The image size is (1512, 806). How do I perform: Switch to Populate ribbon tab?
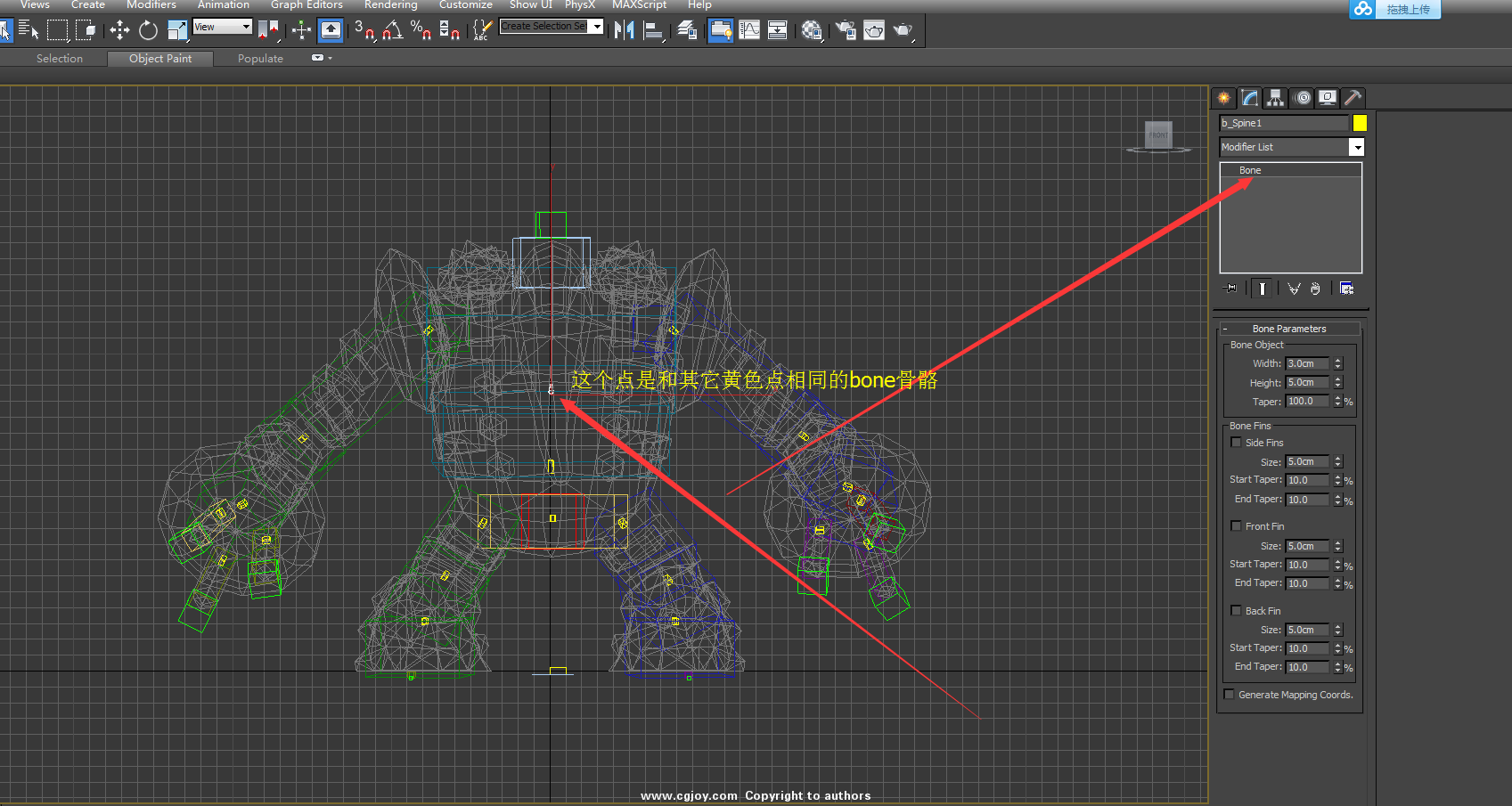point(260,59)
